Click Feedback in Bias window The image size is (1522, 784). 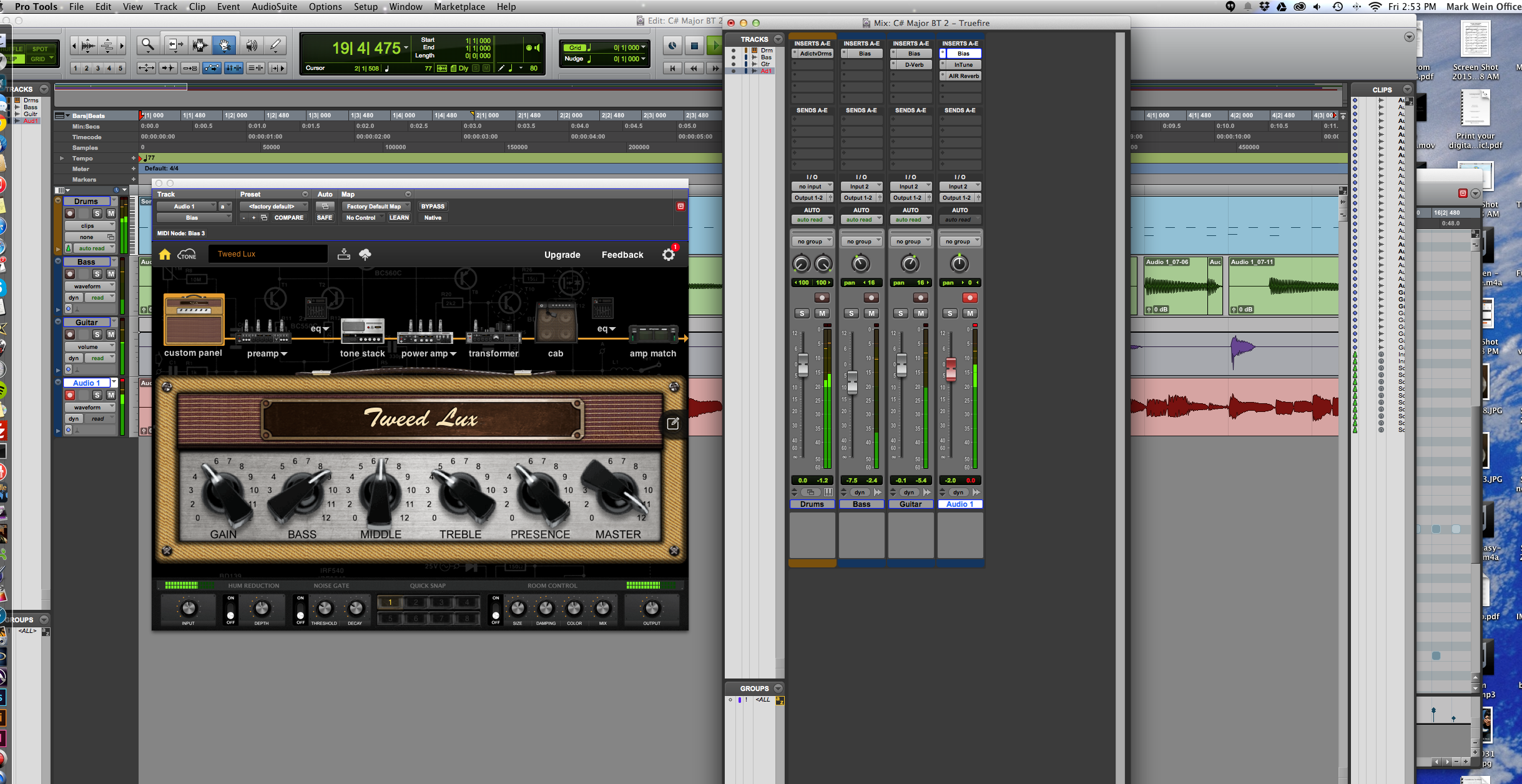pos(622,255)
